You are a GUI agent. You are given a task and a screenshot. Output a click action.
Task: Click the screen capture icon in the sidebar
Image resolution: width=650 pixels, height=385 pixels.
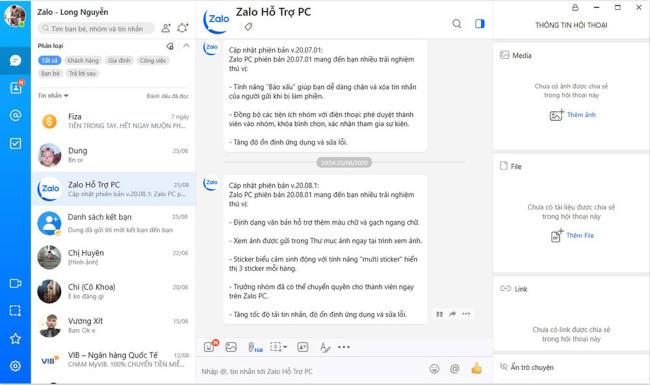[15, 311]
